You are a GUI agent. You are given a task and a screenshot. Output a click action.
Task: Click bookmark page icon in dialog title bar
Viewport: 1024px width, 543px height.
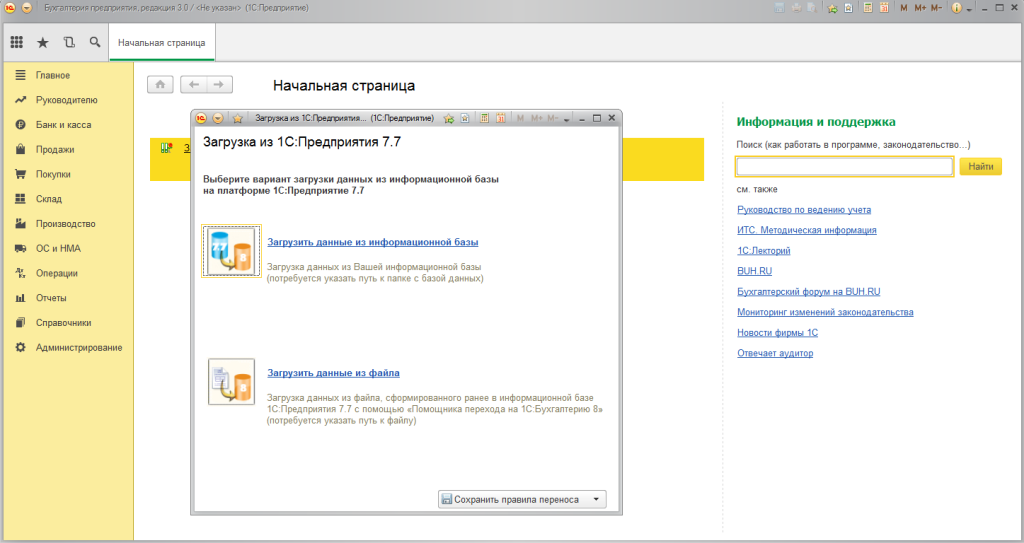tap(464, 118)
